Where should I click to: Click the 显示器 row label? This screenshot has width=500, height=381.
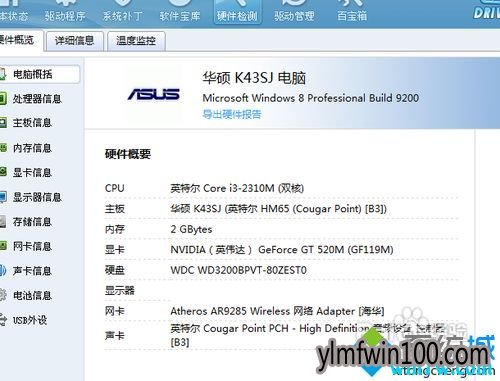click(120, 290)
